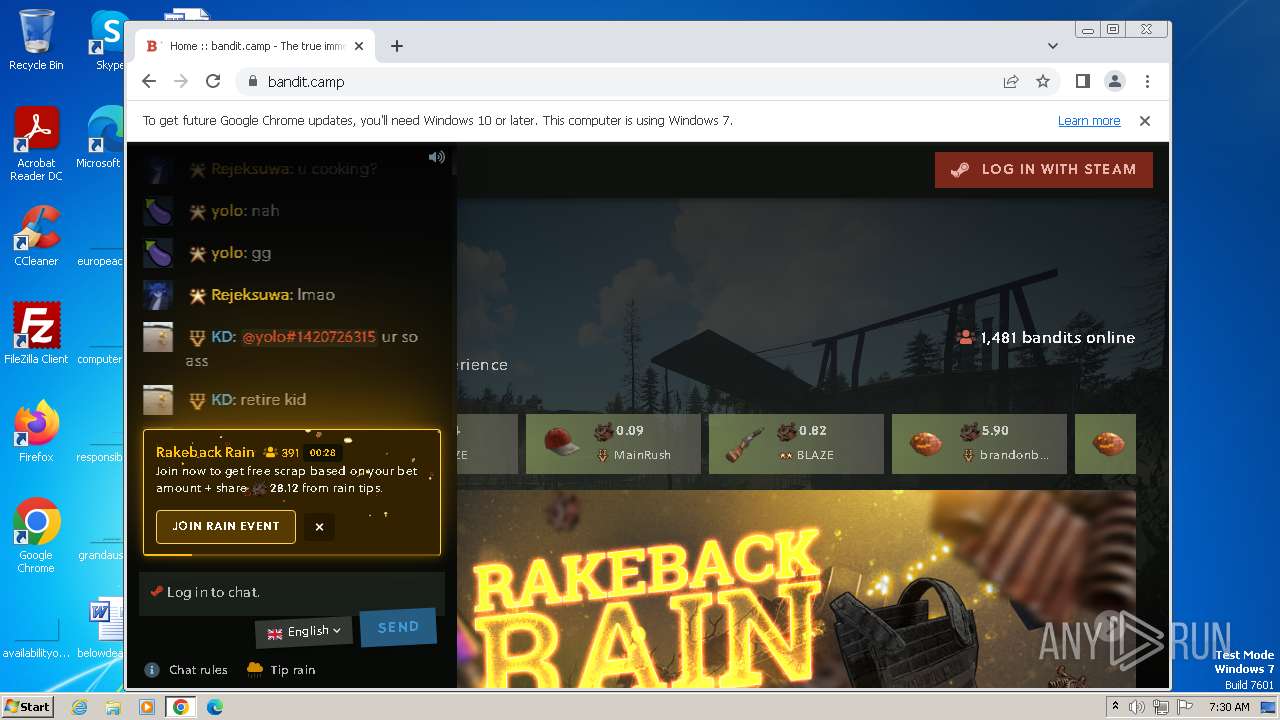Screen dimensions: 1280x720
Task: Open FileZilla Client desktop icon
Action: 36,334
